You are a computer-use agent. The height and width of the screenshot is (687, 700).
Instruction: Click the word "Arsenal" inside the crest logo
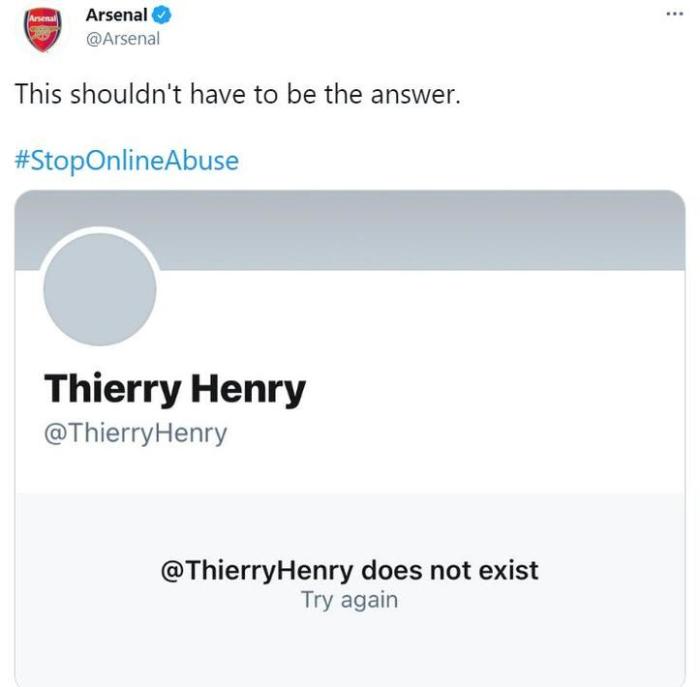(43, 19)
